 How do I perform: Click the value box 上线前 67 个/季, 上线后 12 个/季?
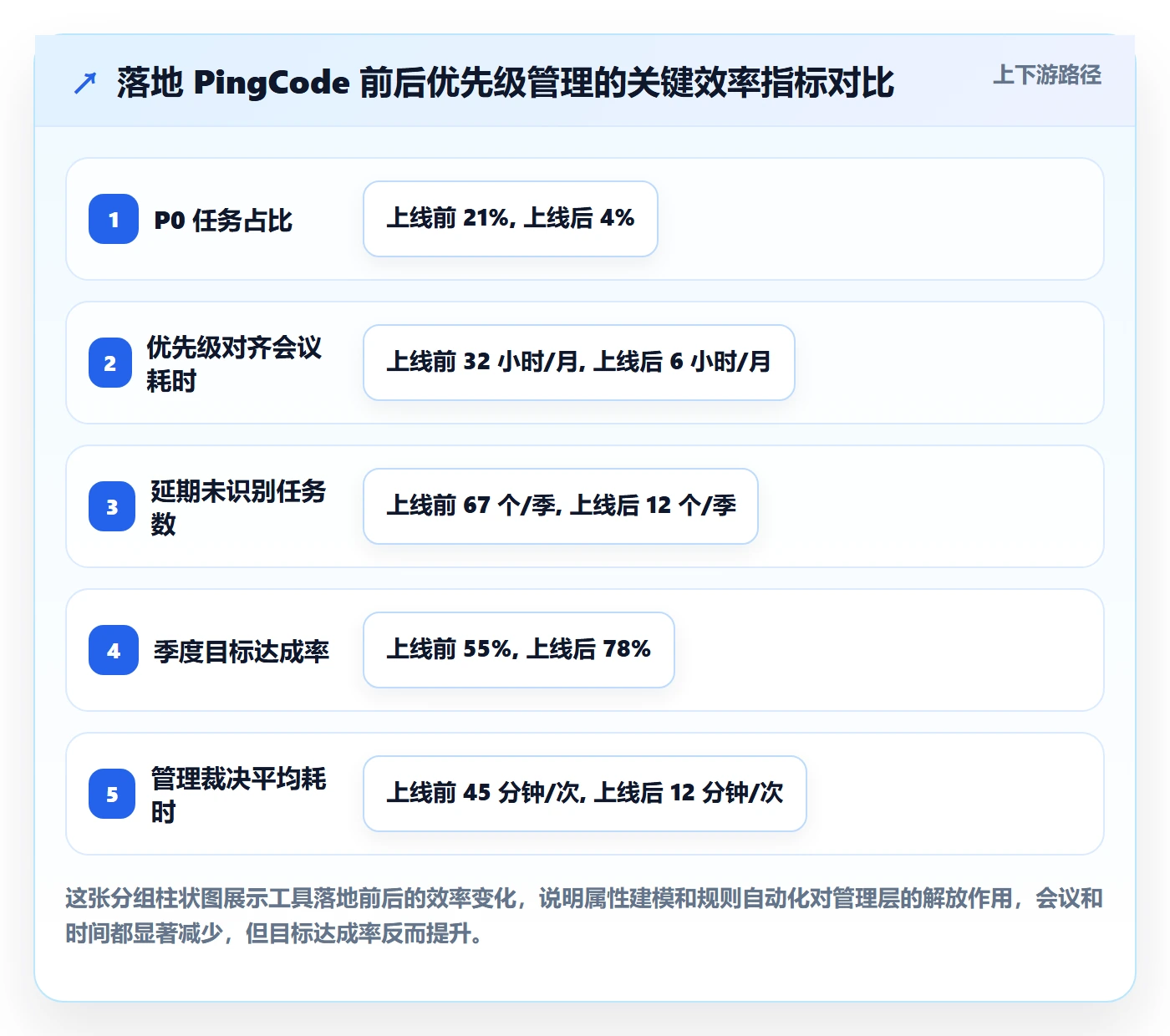(x=561, y=506)
